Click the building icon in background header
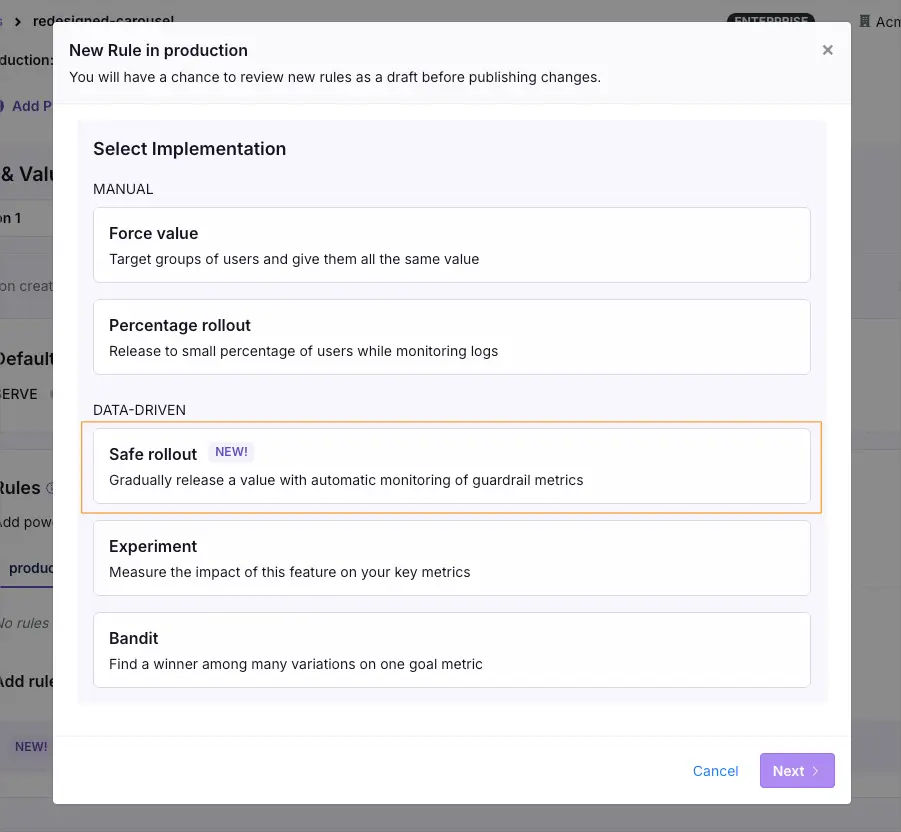Image resolution: width=901 pixels, height=832 pixels. point(864,21)
